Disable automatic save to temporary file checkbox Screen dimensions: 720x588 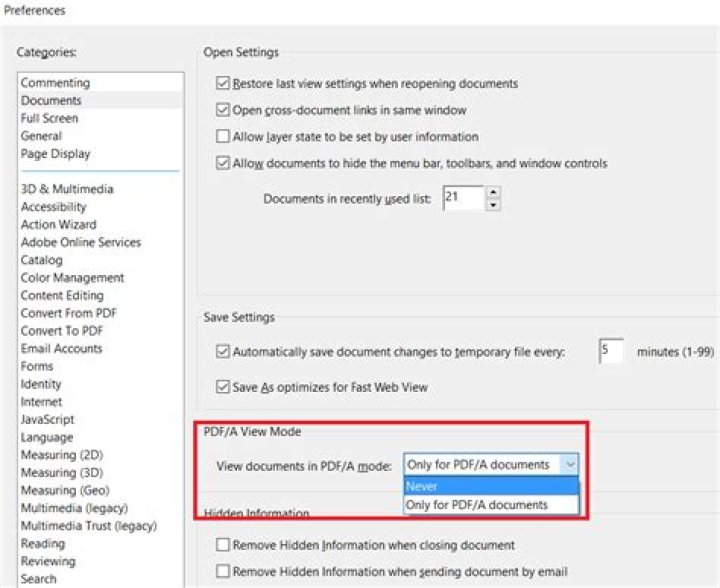click(223, 352)
